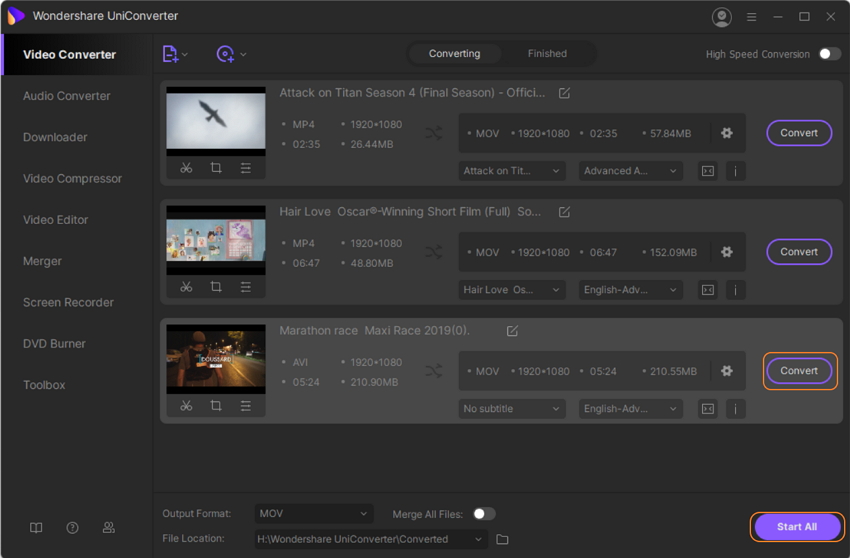The image size is (850, 558).
Task: Convert the Attack on Titan video
Action: [x=799, y=133]
